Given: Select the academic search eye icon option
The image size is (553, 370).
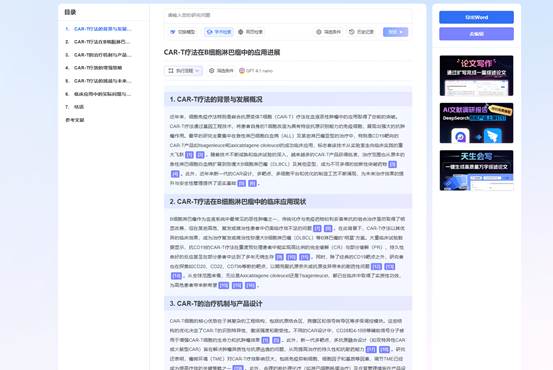Looking at the screenshot, I should click(x=219, y=32).
